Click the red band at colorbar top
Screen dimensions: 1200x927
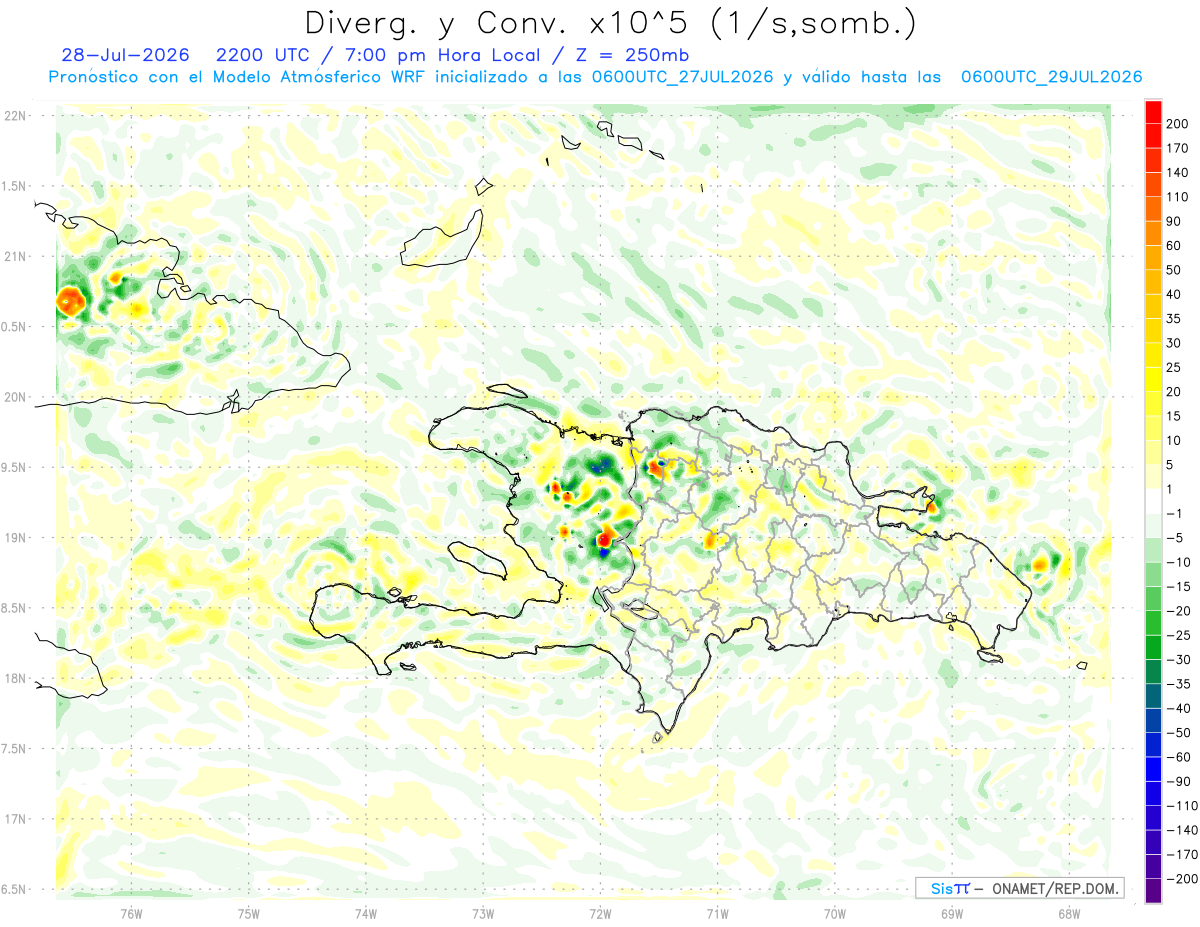pyautogui.click(x=1153, y=111)
